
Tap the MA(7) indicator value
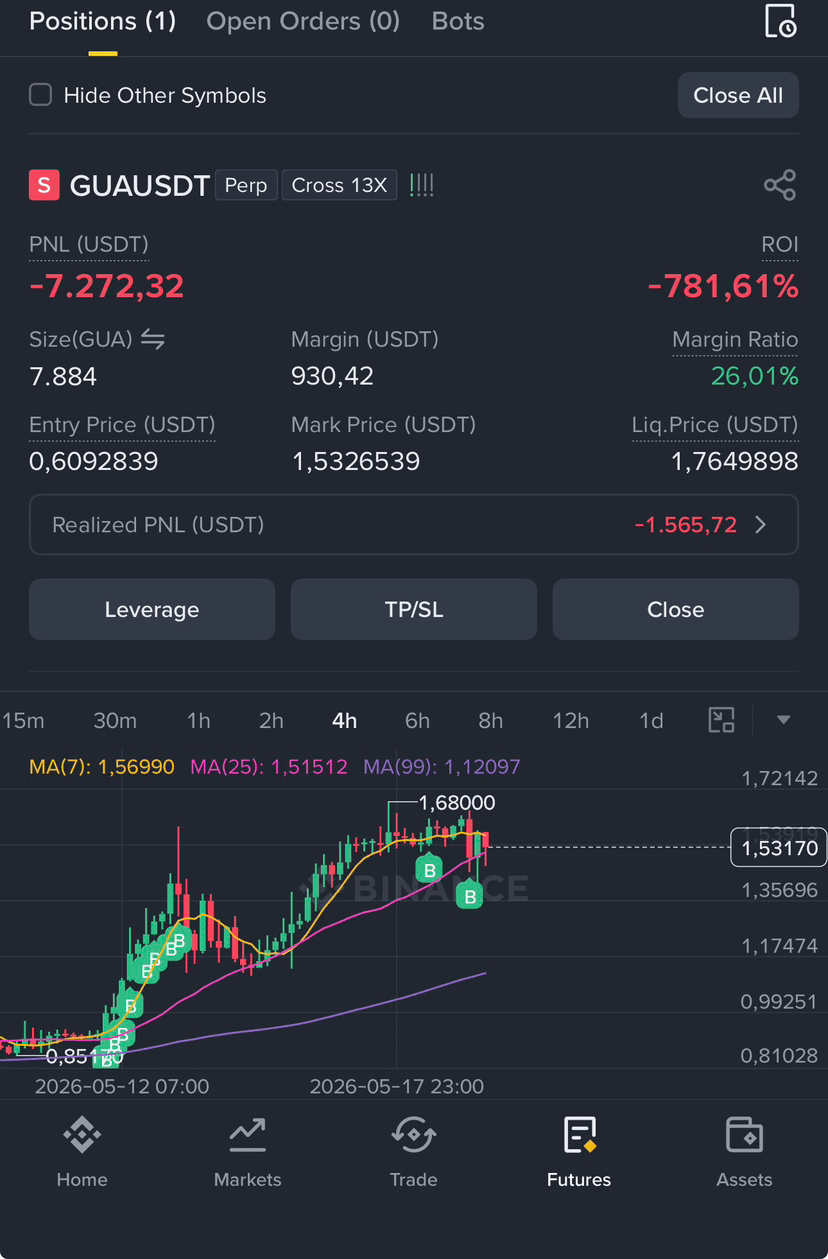(102, 767)
